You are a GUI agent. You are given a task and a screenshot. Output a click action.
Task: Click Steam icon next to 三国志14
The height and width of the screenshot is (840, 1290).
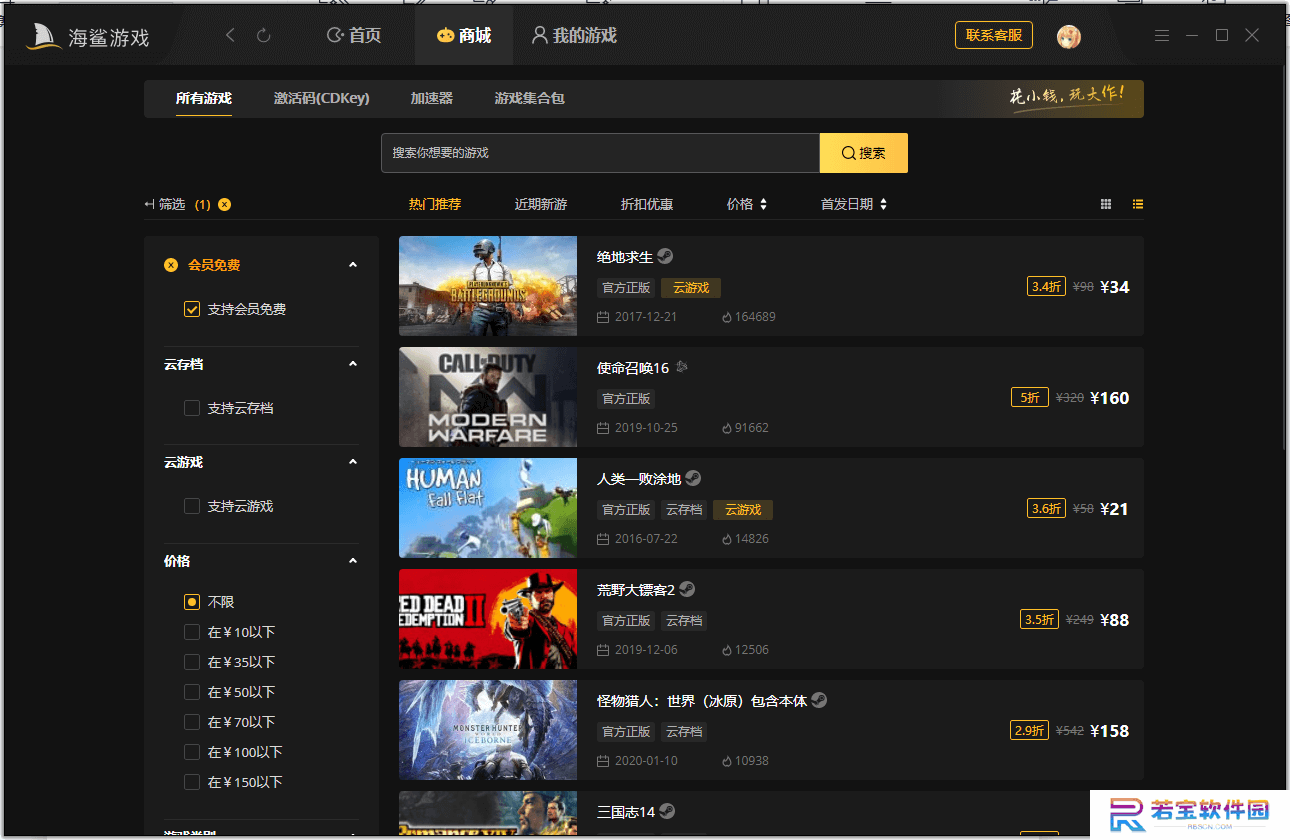coord(667,811)
